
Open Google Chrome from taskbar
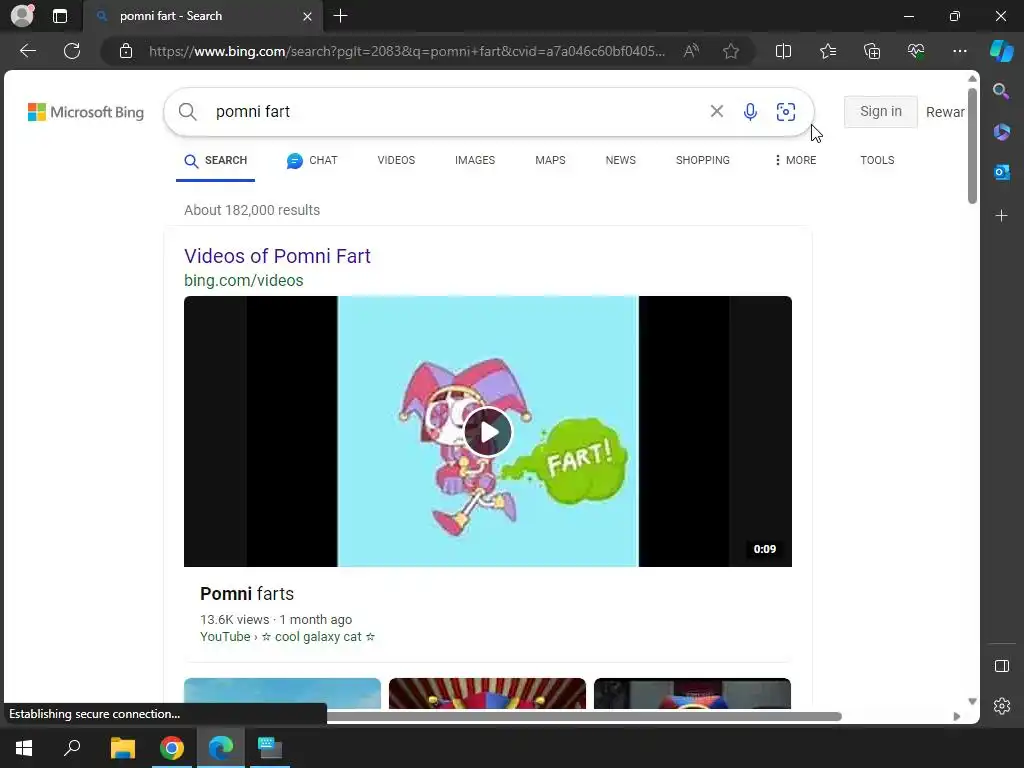click(172, 748)
